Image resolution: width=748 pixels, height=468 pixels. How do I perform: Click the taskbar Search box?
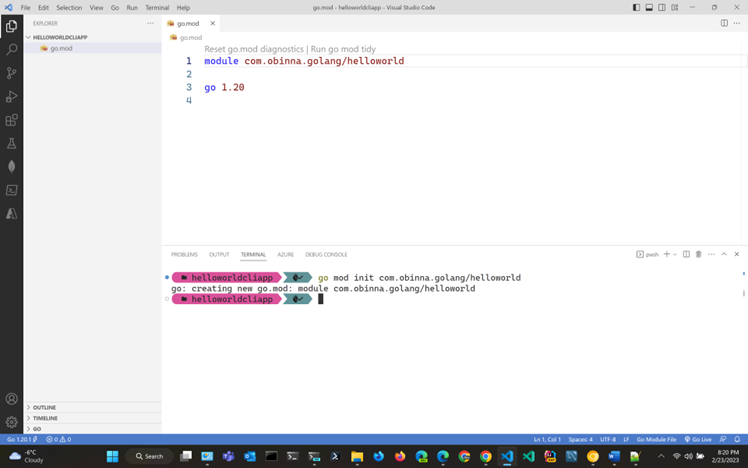click(149, 457)
